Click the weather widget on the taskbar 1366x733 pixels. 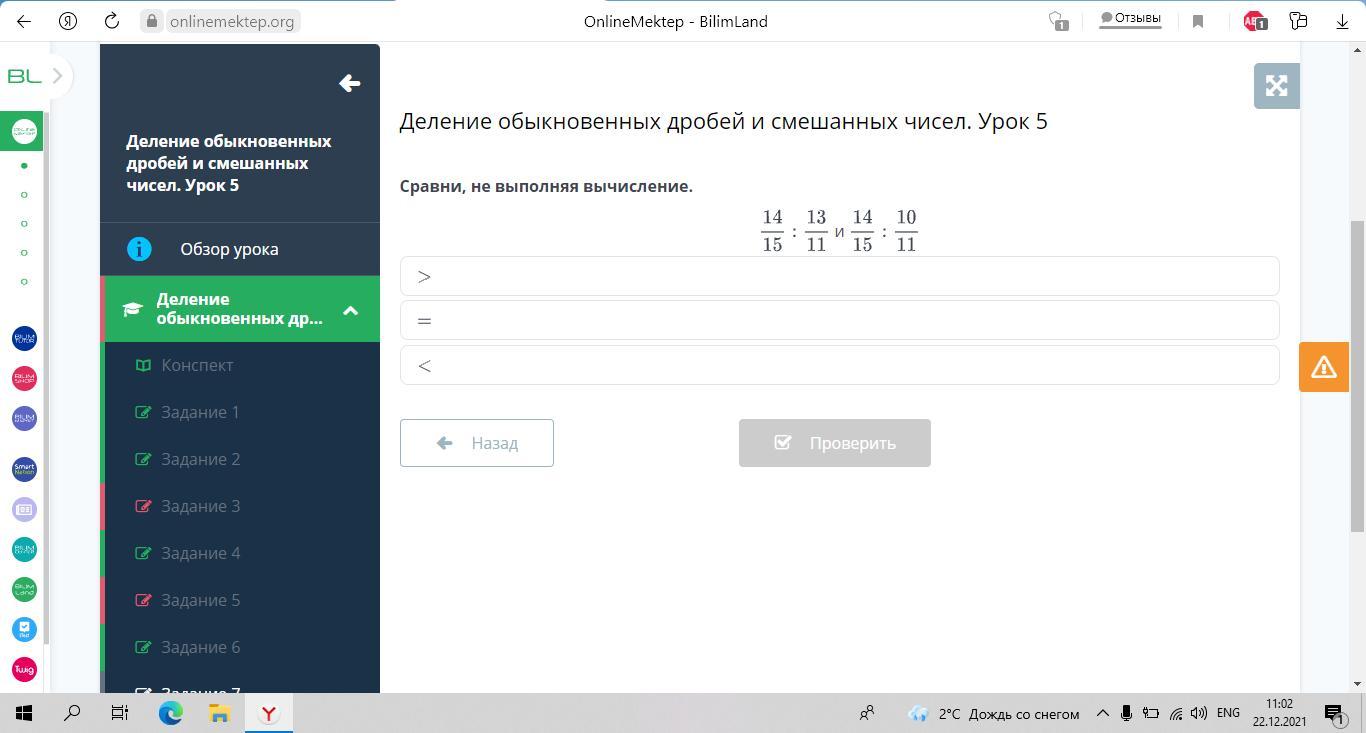[993, 713]
